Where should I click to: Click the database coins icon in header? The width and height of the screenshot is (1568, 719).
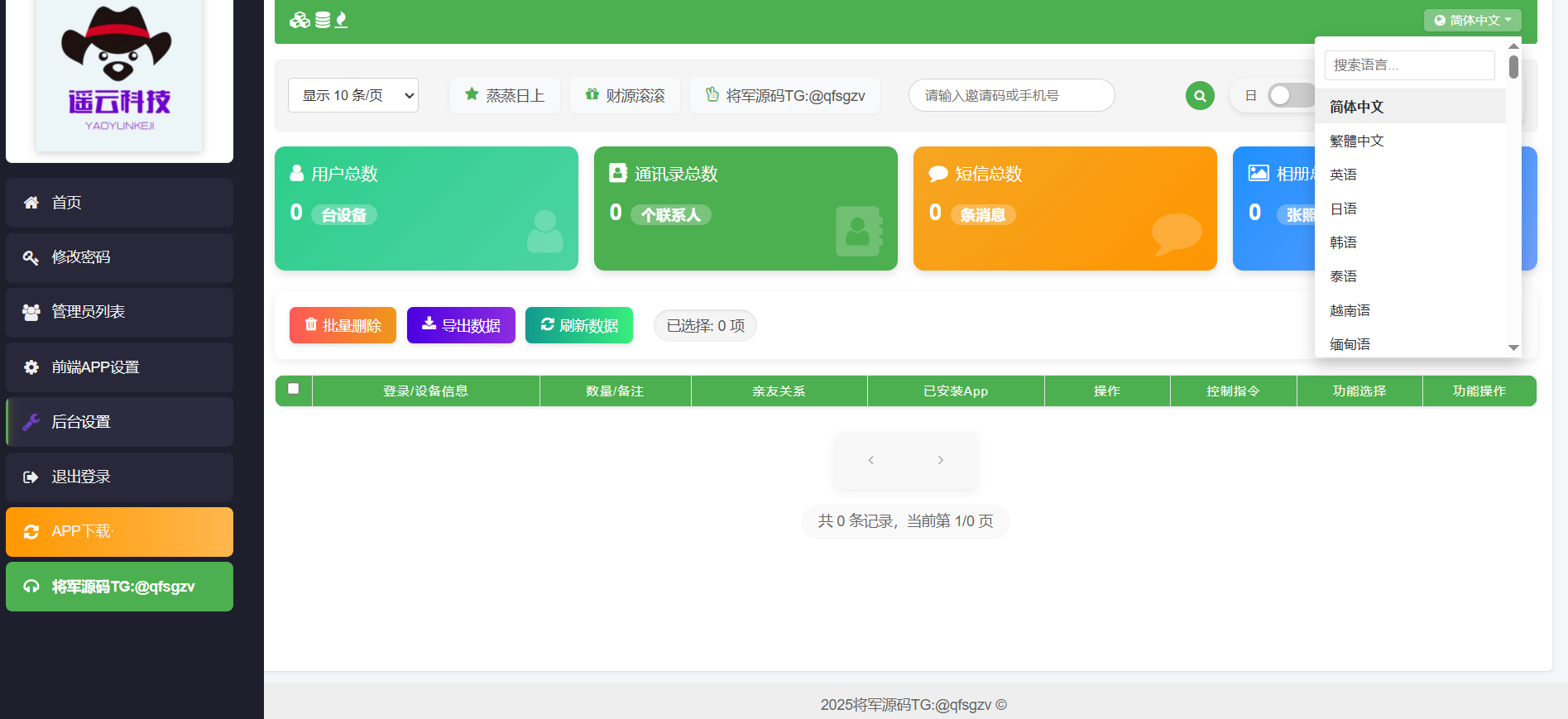tap(323, 20)
